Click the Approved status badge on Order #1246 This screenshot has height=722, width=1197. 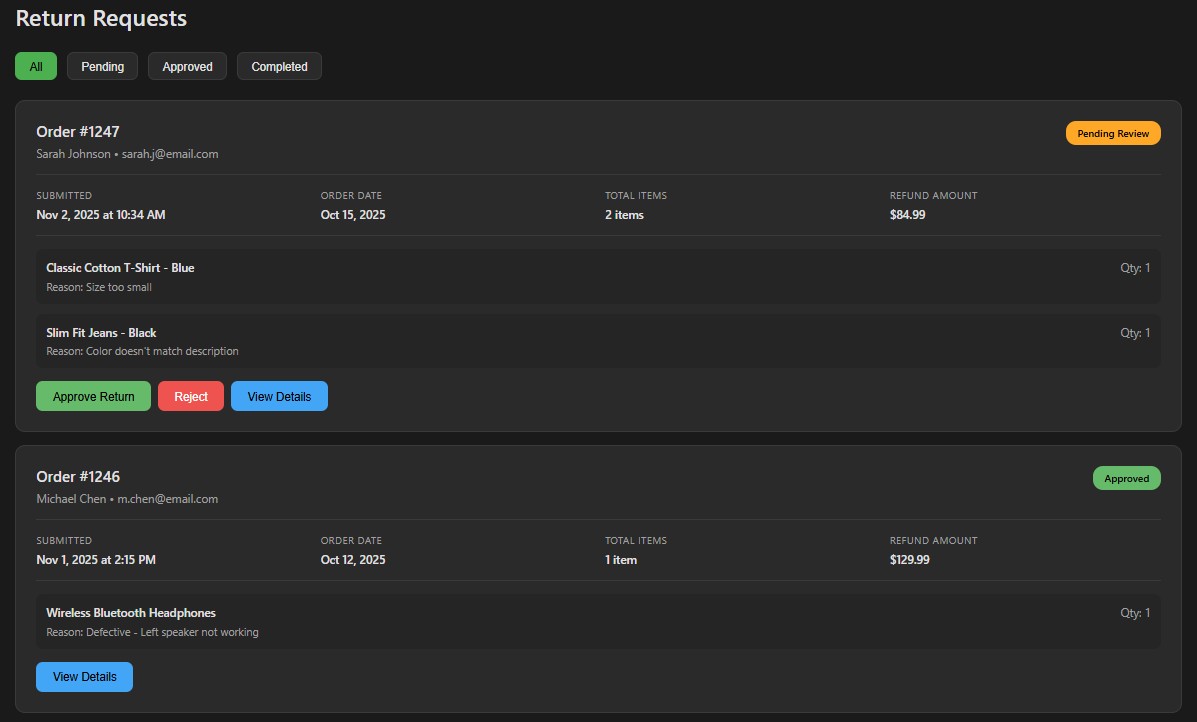coord(1127,478)
